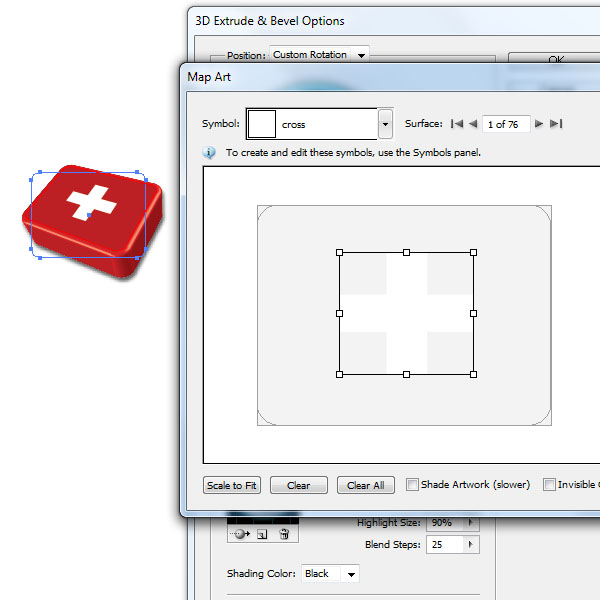Viewport: 600px width, 600px height.
Task: Go to the previous surface
Action: click(x=473, y=124)
